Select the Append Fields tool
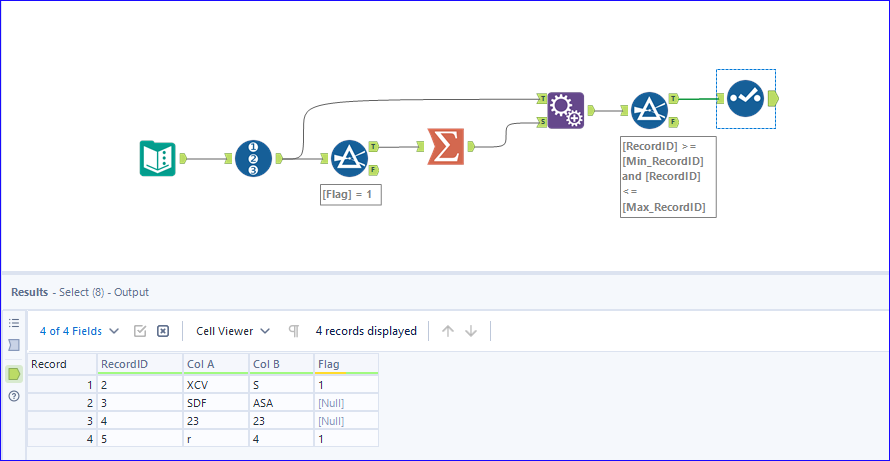The width and height of the screenshot is (890, 461). click(x=566, y=110)
